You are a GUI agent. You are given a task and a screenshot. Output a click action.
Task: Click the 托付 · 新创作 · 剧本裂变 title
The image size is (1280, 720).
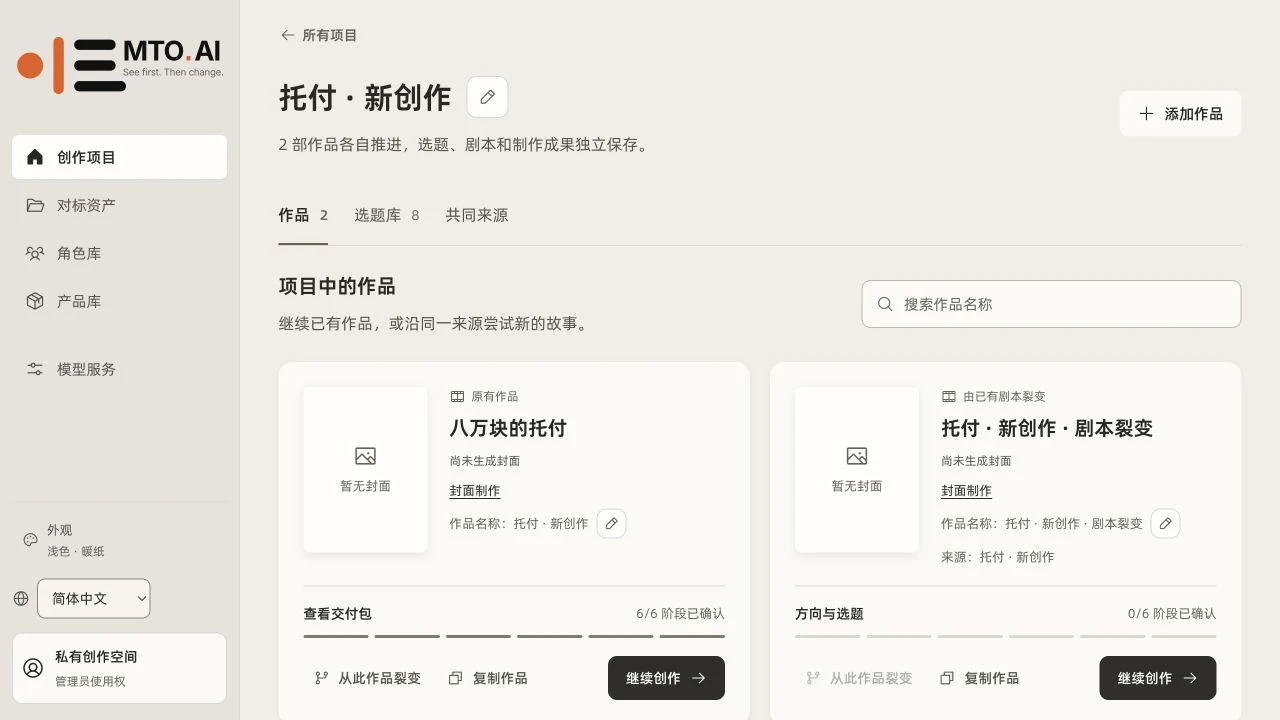pyautogui.click(x=1047, y=428)
